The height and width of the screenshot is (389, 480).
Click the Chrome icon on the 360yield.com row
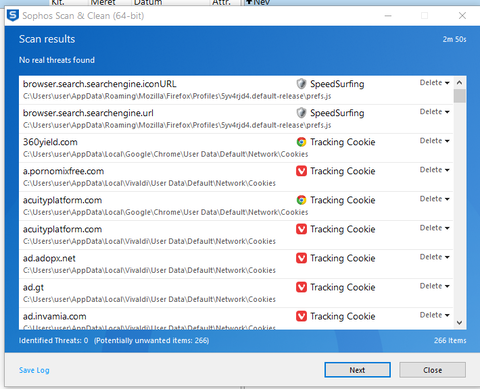tap(301, 142)
